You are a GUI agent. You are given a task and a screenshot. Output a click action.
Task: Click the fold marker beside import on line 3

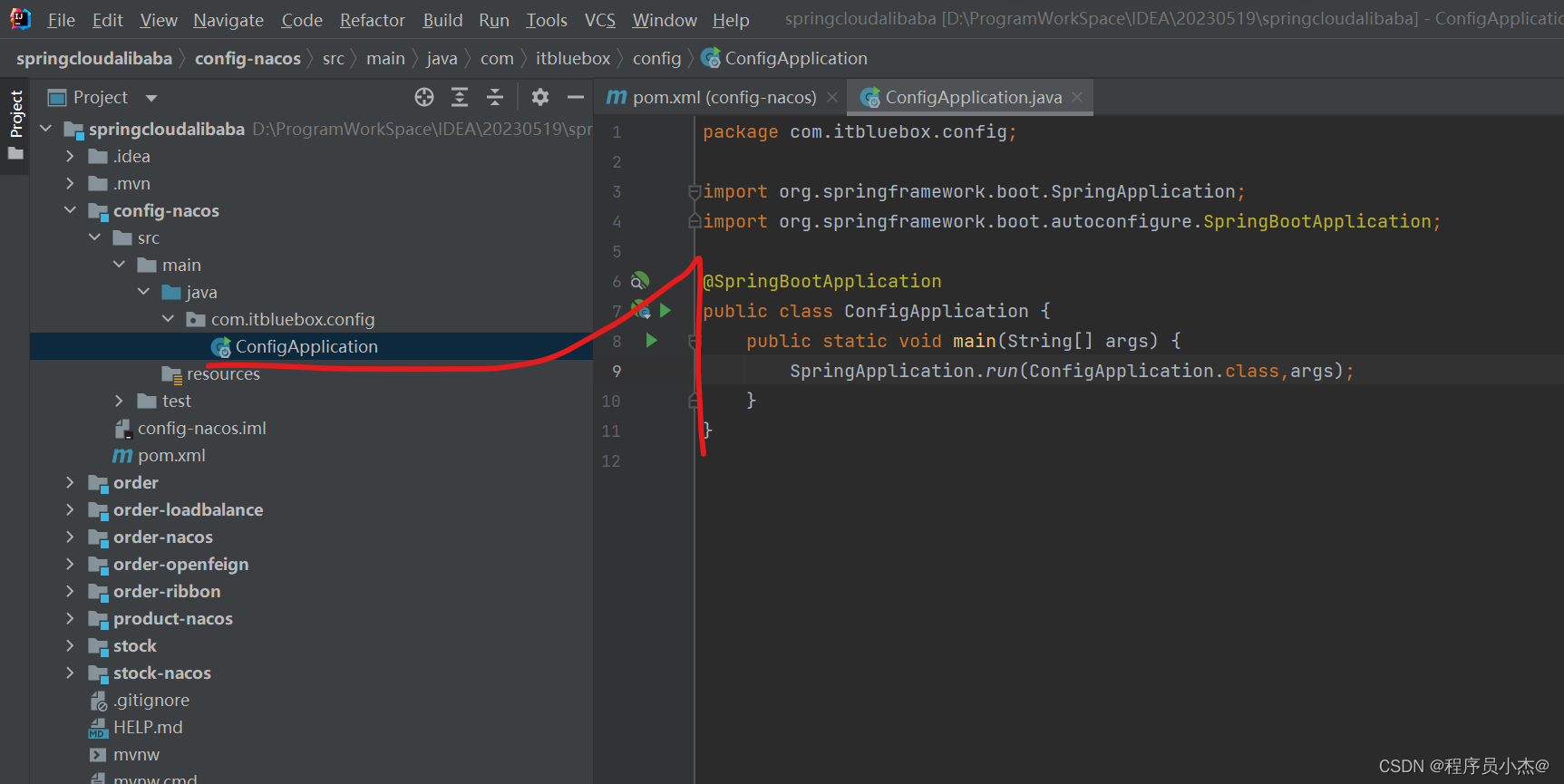(x=694, y=191)
